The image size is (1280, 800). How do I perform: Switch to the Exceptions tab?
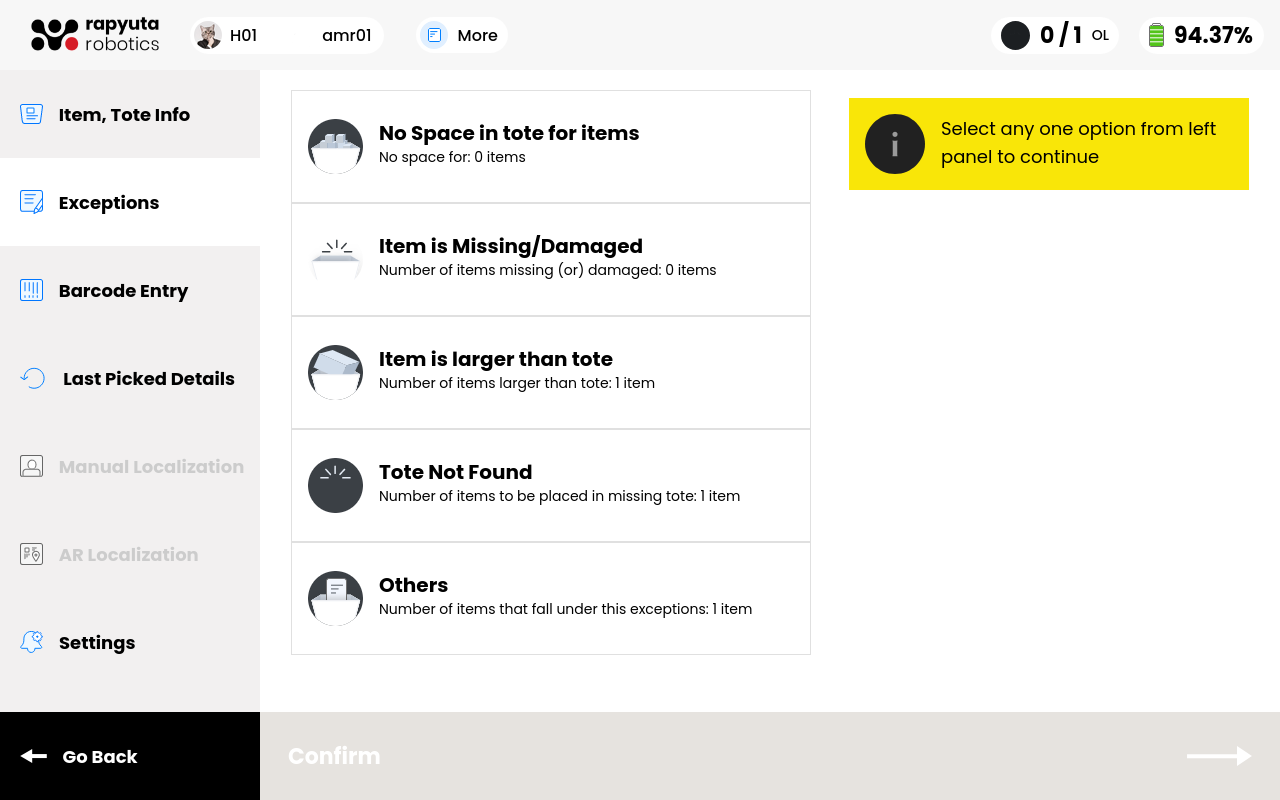point(130,202)
